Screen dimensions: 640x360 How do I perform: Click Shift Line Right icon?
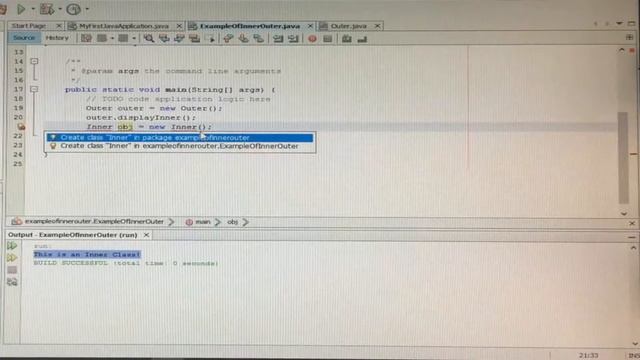tap(293, 38)
